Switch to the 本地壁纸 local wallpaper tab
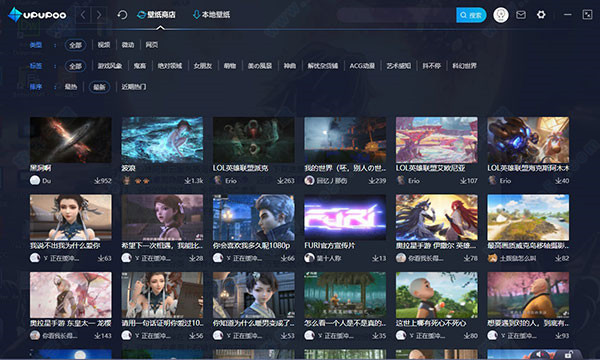 [212, 15]
